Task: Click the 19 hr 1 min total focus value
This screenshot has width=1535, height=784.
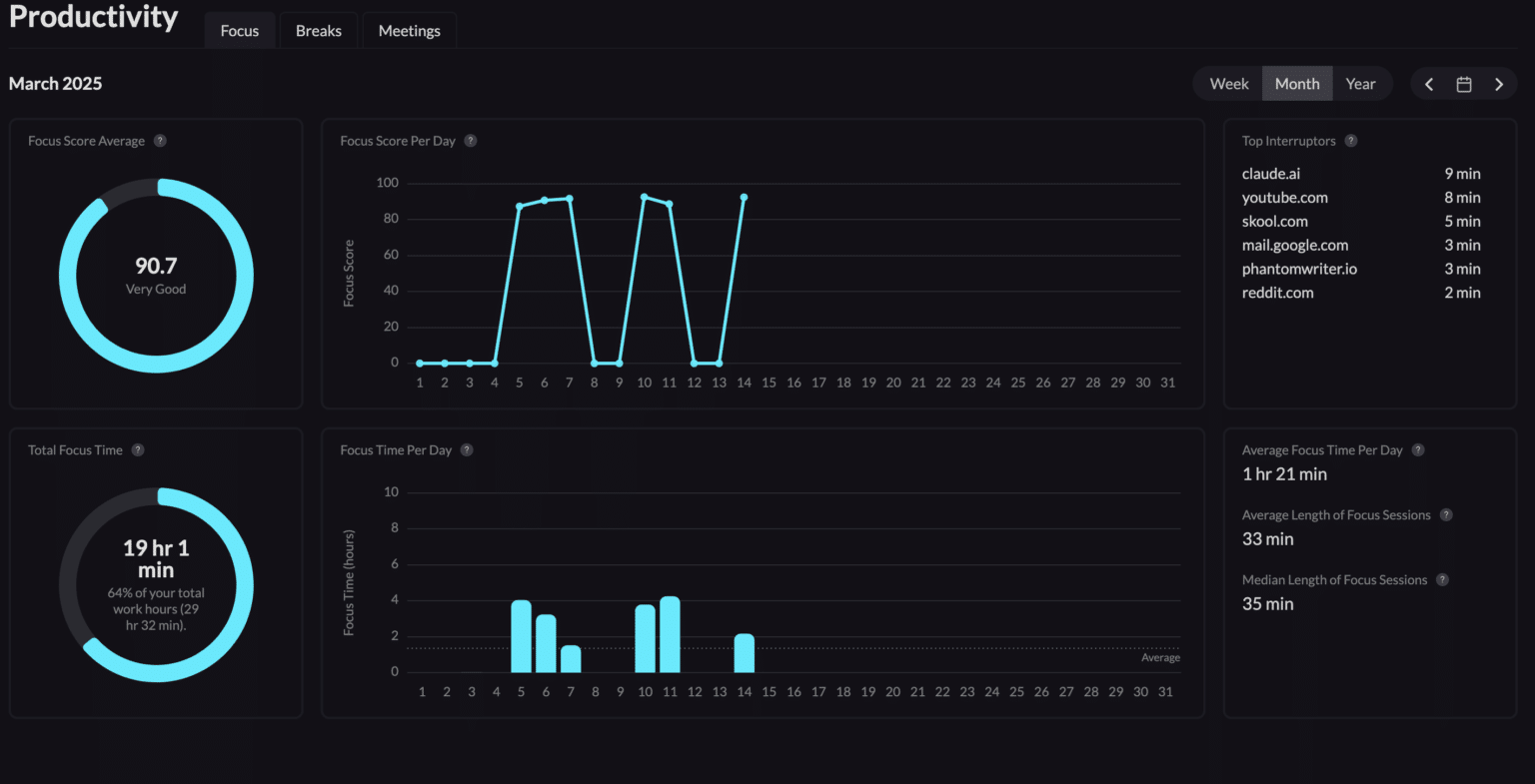Action: [156, 559]
